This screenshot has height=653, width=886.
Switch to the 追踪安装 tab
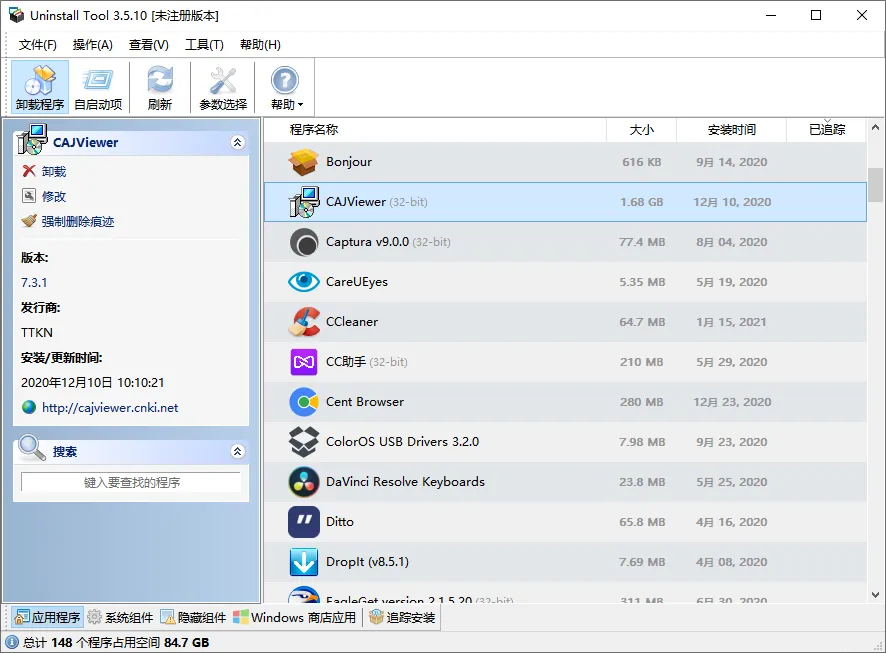(x=402, y=617)
